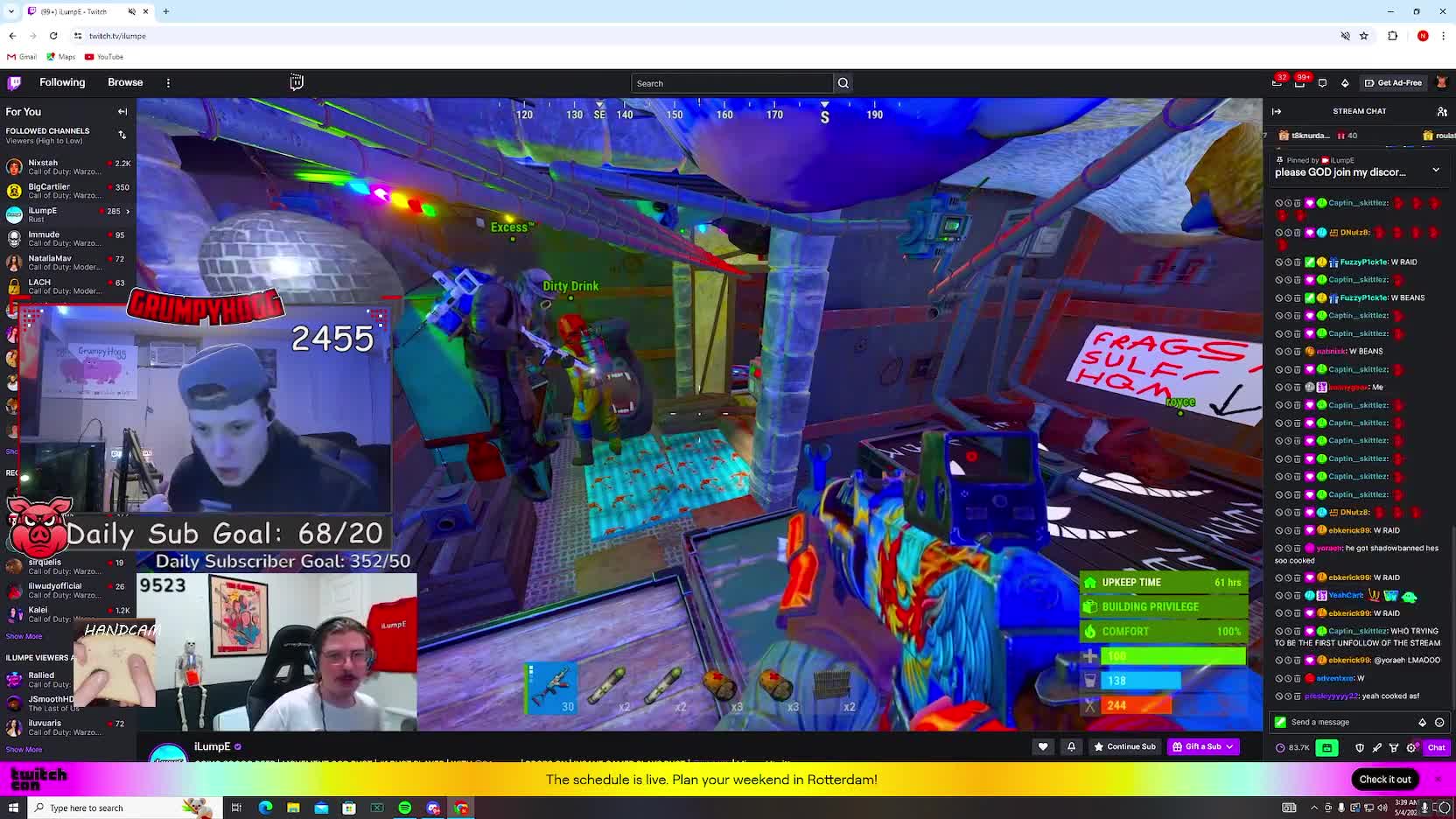The width and height of the screenshot is (1456, 819).
Task: Open the three-dot More menu
Action: (x=168, y=83)
